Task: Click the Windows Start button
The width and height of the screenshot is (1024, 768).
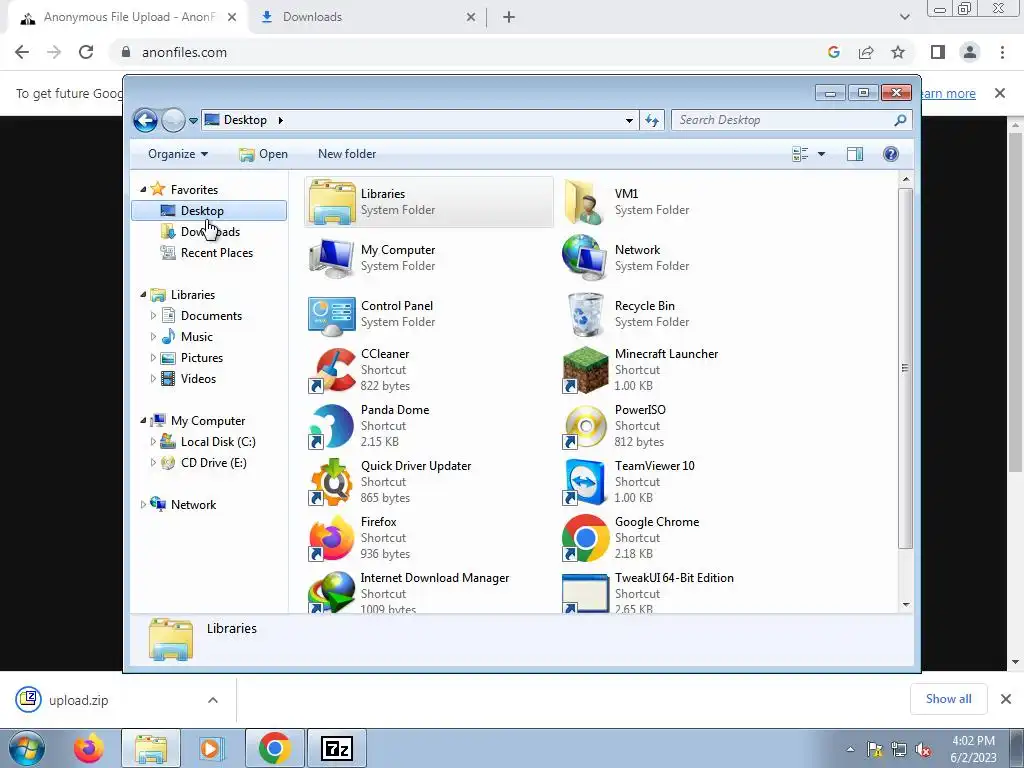Action: tap(26, 748)
